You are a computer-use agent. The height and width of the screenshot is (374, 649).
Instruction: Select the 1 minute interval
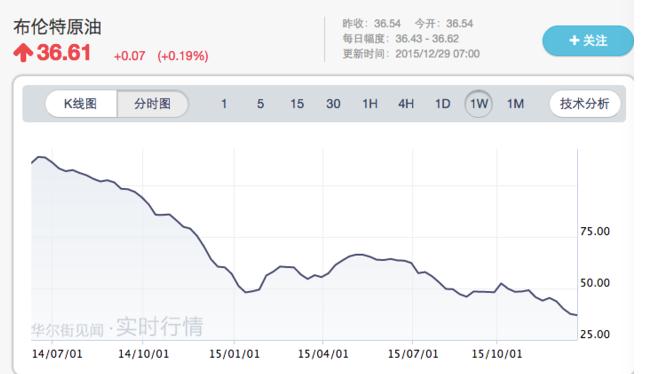[x=224, y=103]
